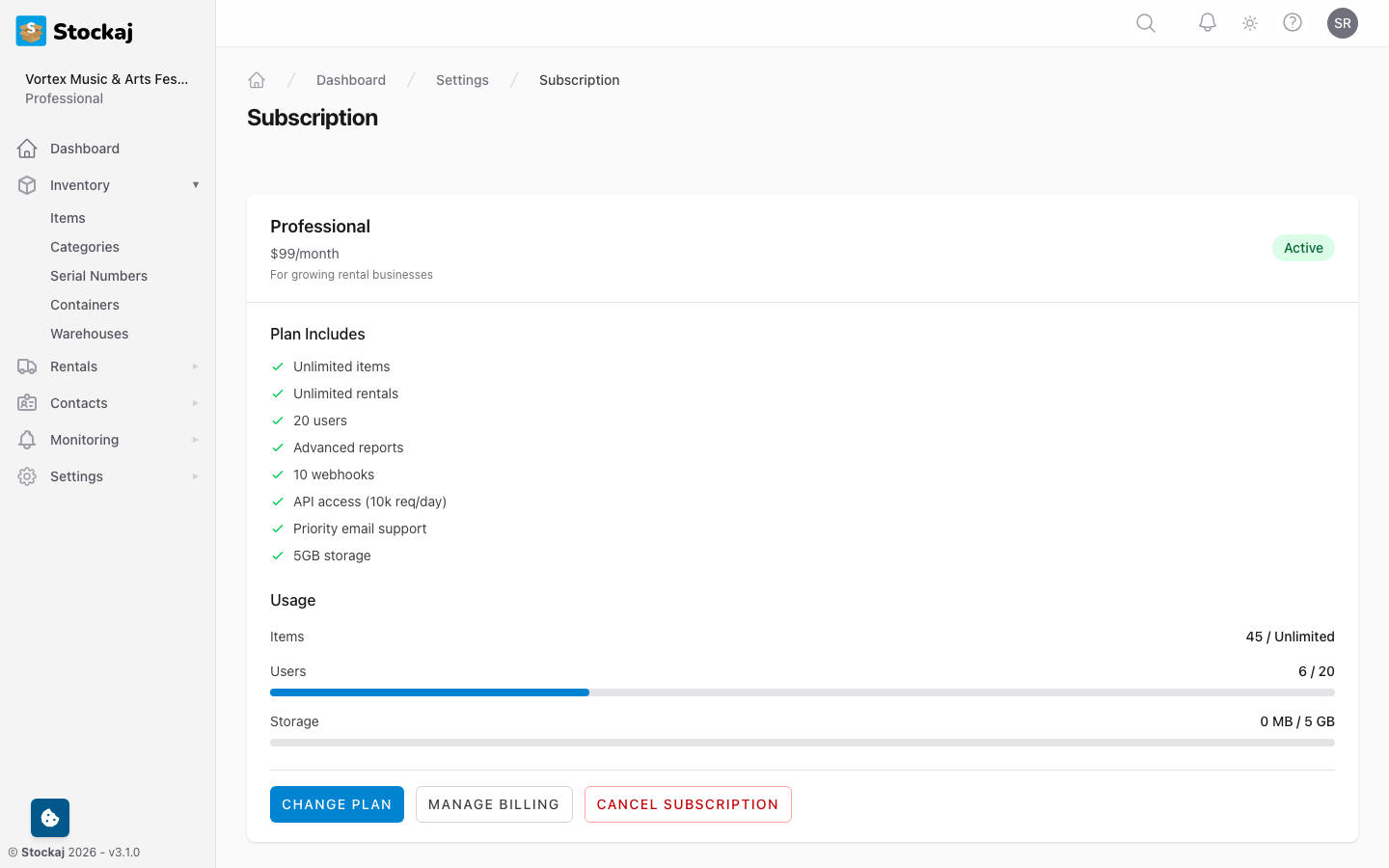The image size is (1389, 868).
Task: Collapse the Inventory section chevron
Action: click(x=196, y=184)
